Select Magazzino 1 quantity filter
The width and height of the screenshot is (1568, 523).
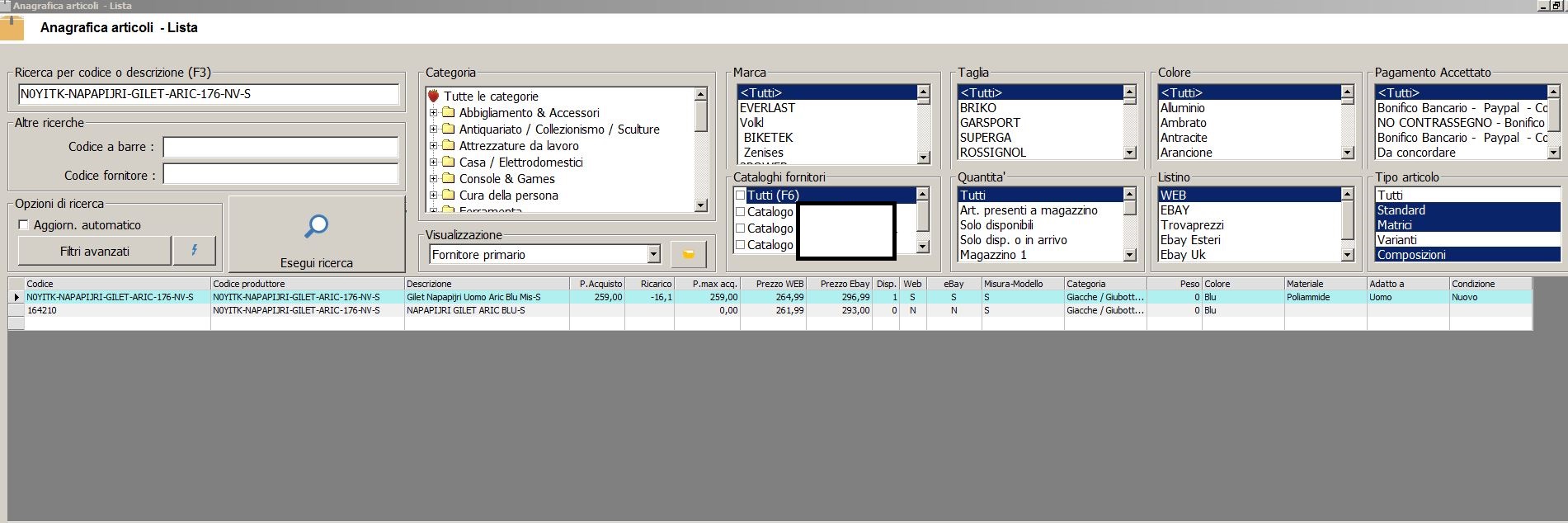[x=1039, y=255]
